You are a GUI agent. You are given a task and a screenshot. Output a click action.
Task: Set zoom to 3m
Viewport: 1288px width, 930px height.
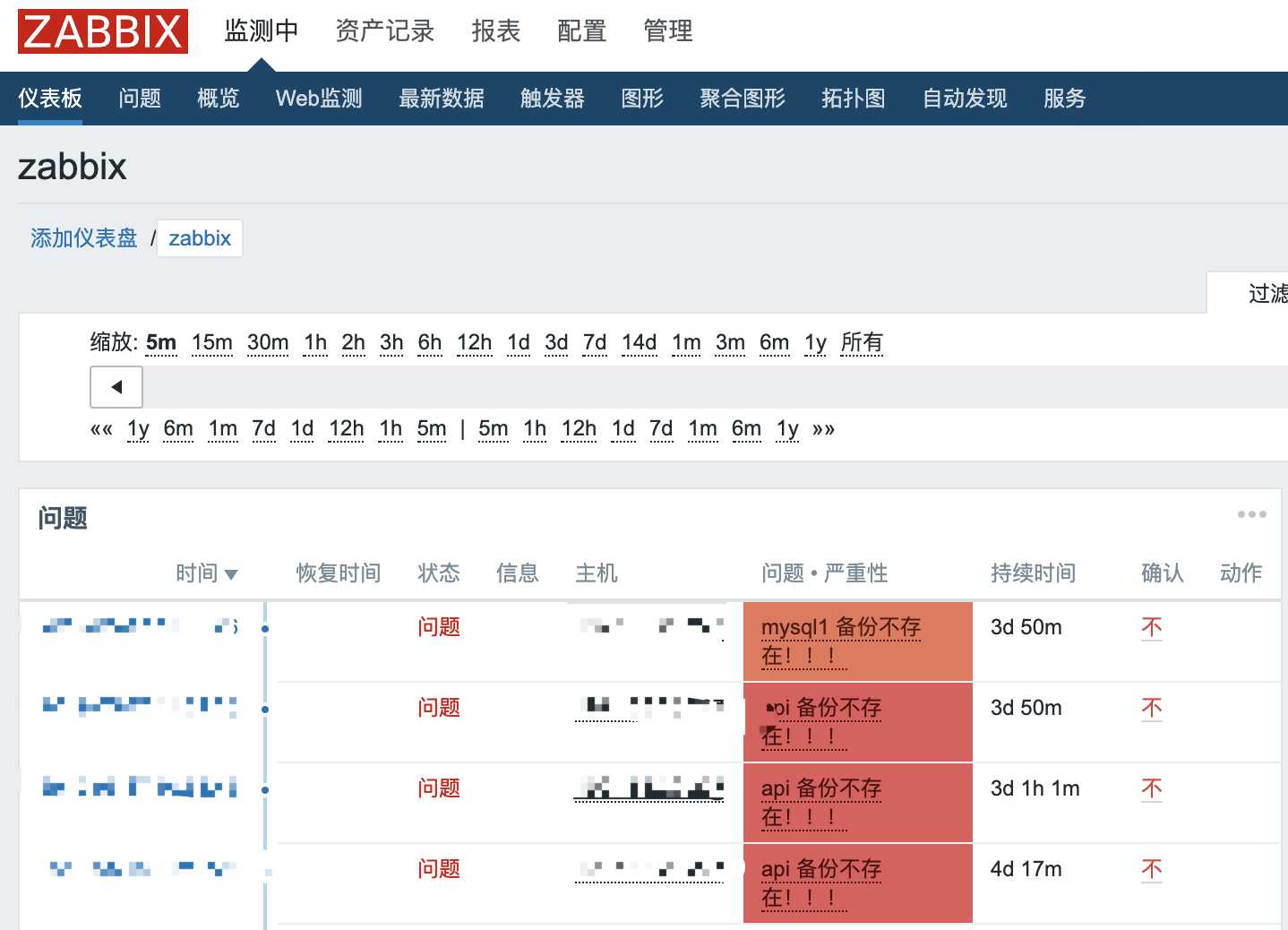tap(730, 342)
